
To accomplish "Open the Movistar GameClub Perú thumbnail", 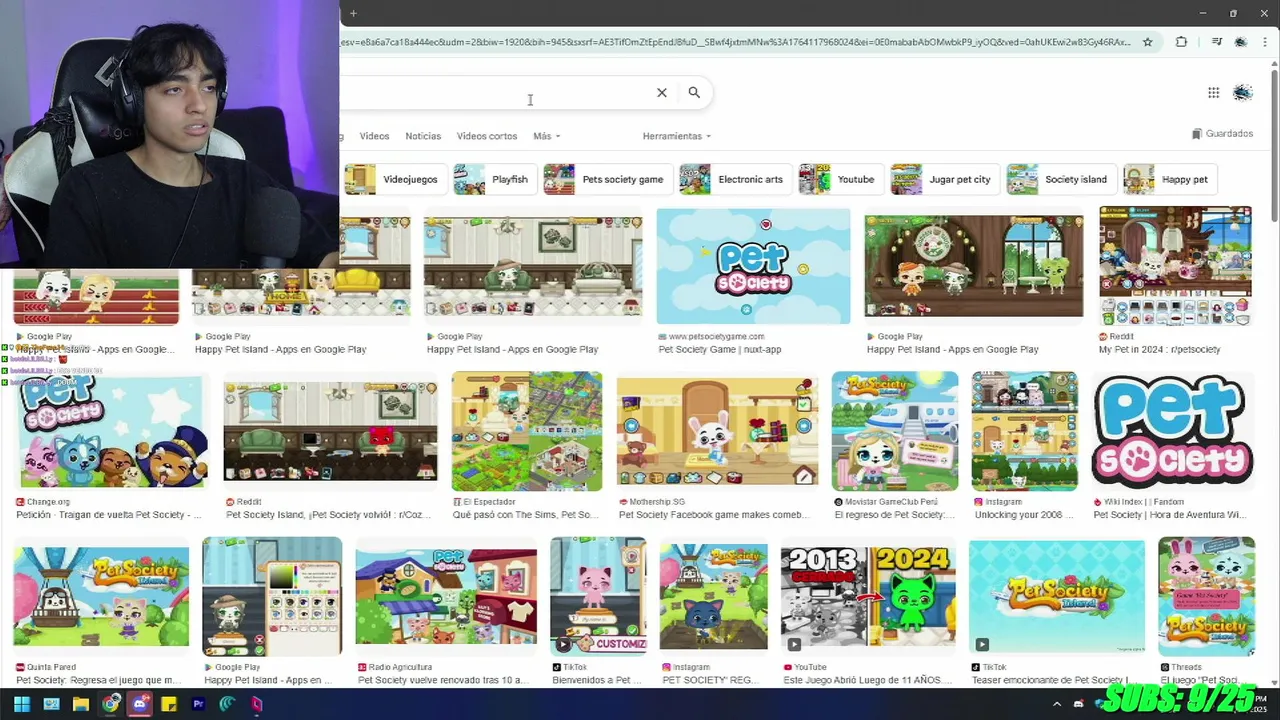I will 895,431.
